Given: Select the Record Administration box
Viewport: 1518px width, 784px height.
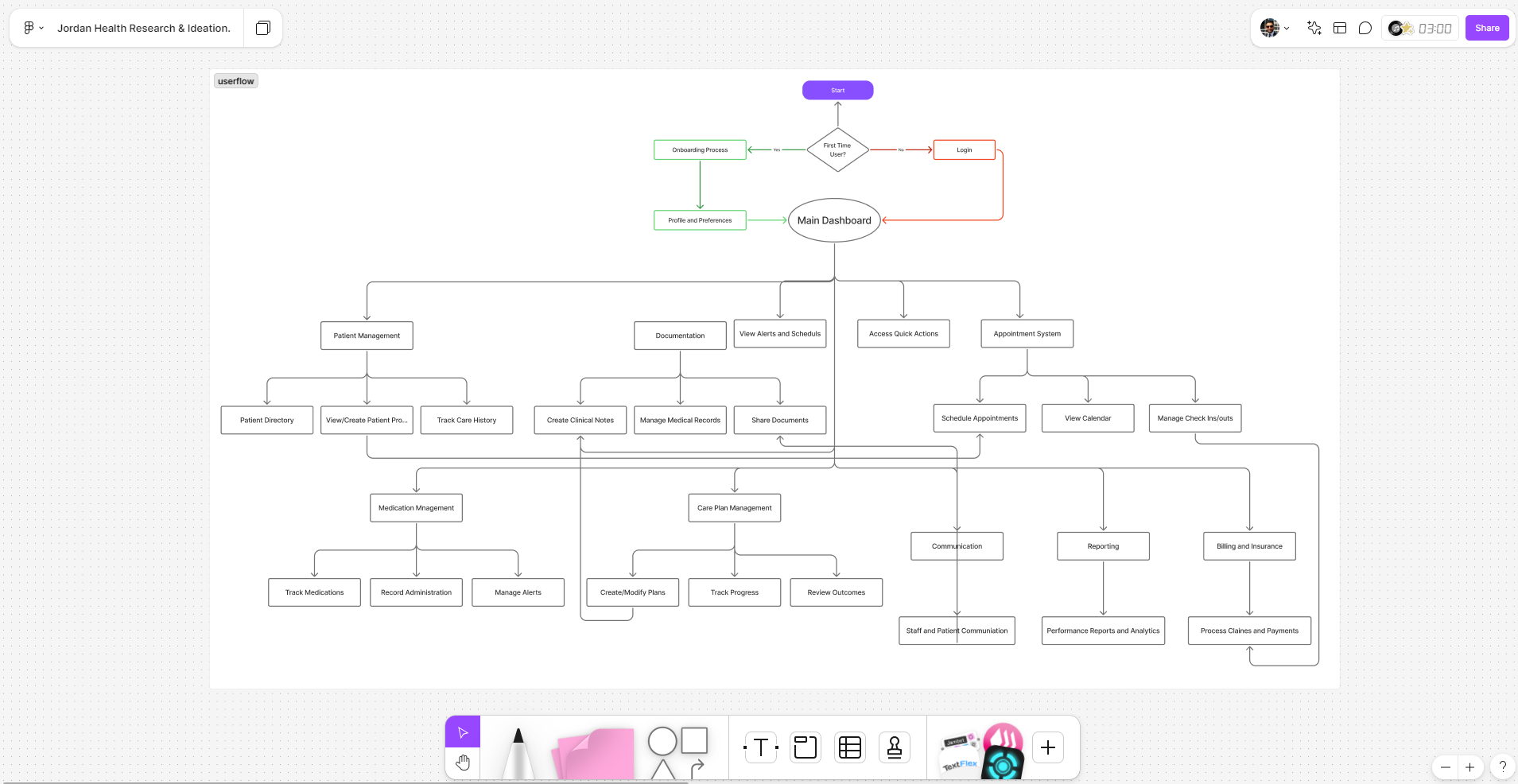Looking at the screenshot, I should 416,592.
